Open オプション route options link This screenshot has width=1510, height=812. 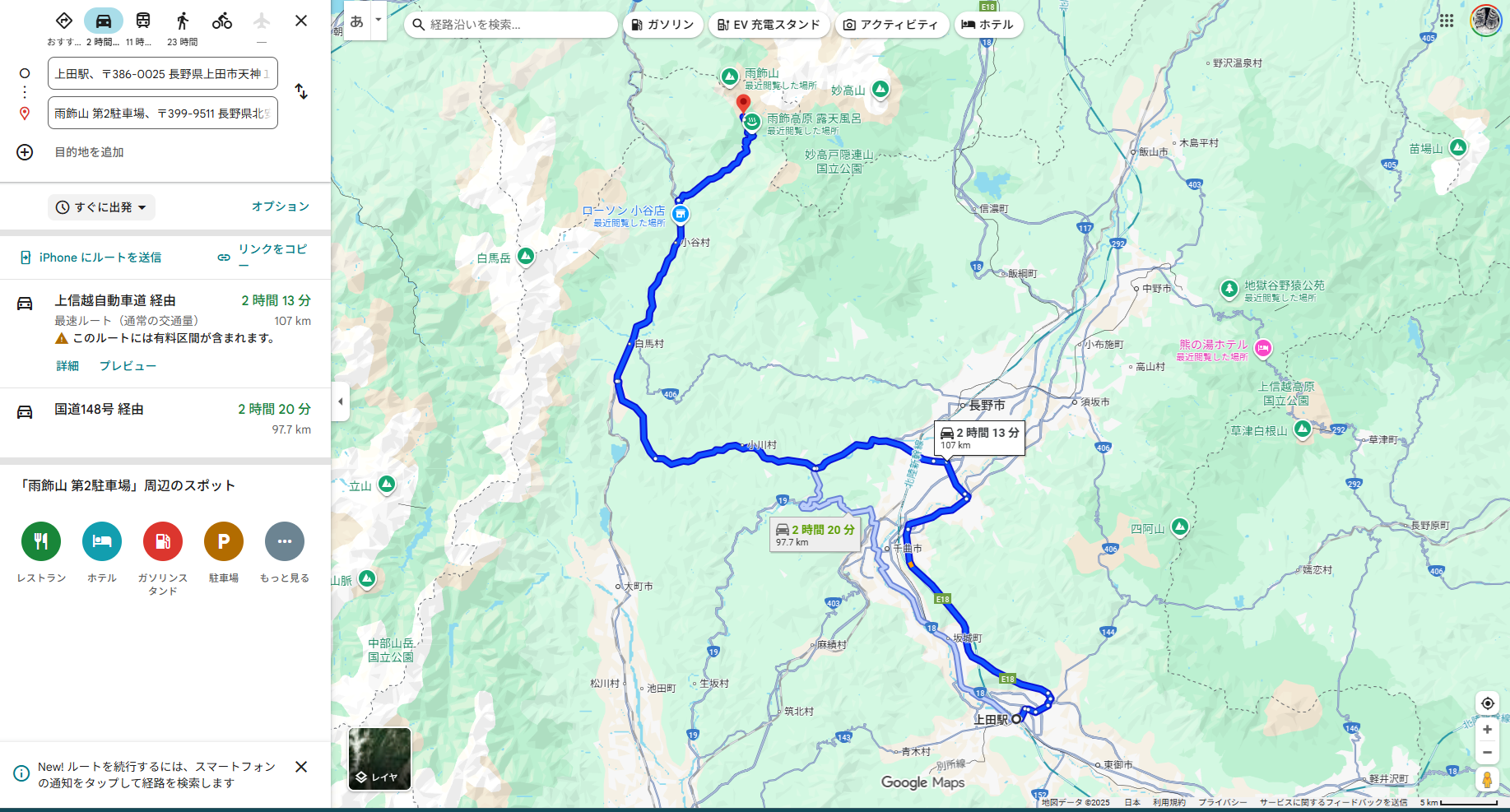[281, 206]
